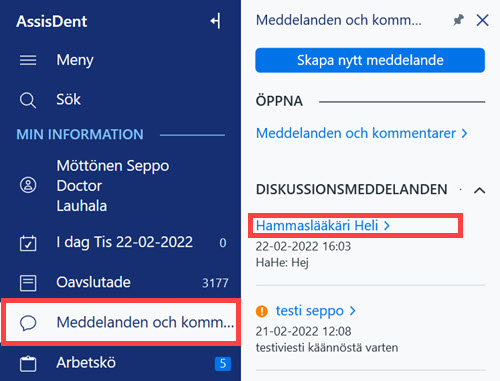Click preview testiviesti käännöstä varten
This screenshot has height=381, width=500.
(x=327, y=348)
